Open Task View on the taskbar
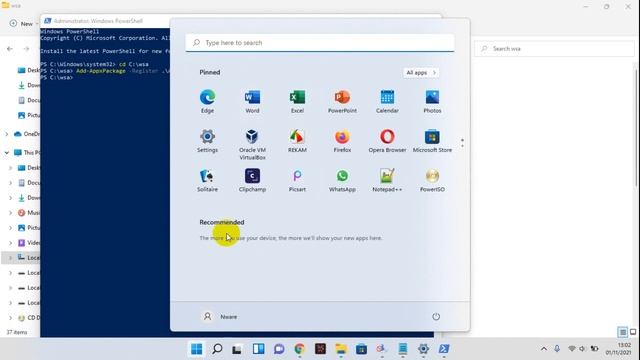 tap(237, 349)
